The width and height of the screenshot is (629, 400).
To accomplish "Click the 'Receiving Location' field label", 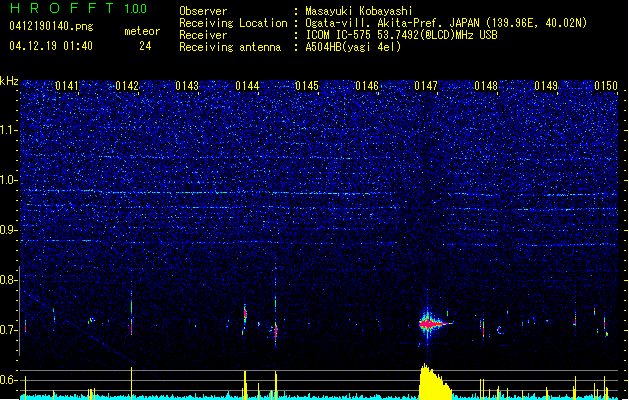I will click(x=233, y=23).
